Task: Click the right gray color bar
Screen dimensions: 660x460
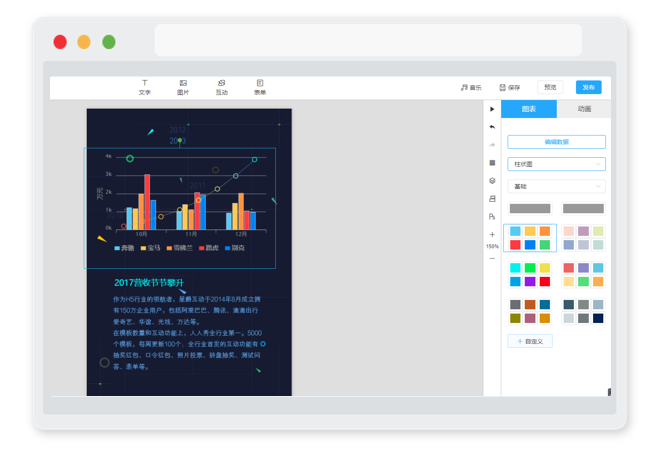Action: (583, 208)
